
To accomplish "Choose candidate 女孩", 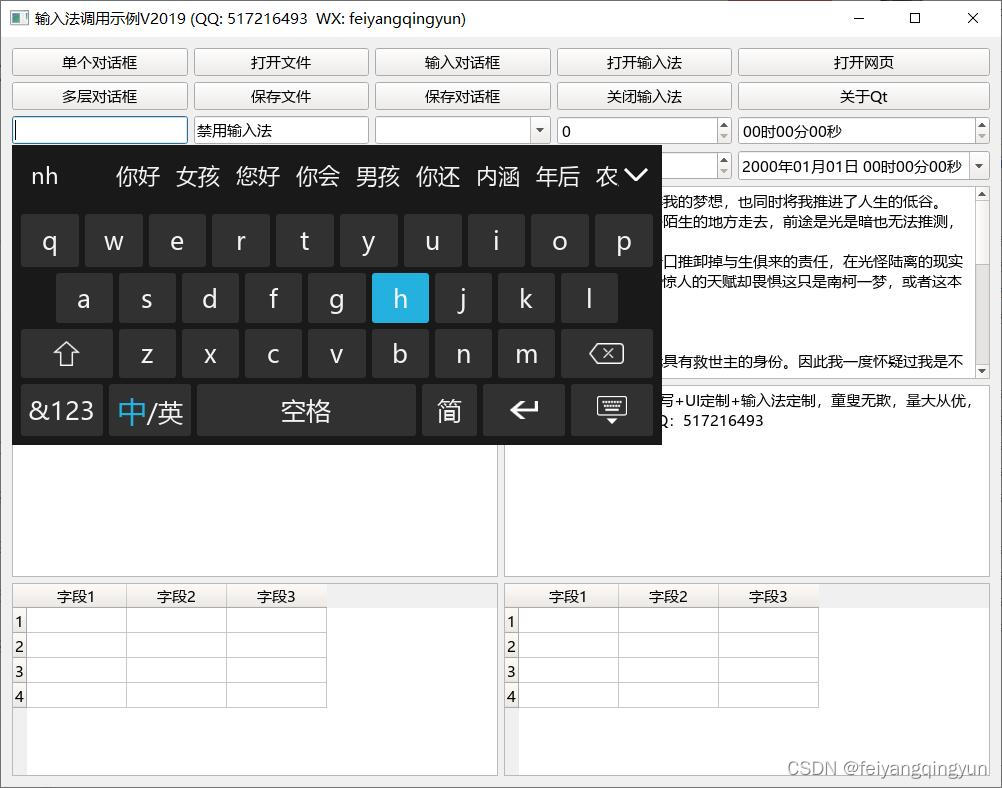I will [x=197, y=176].
